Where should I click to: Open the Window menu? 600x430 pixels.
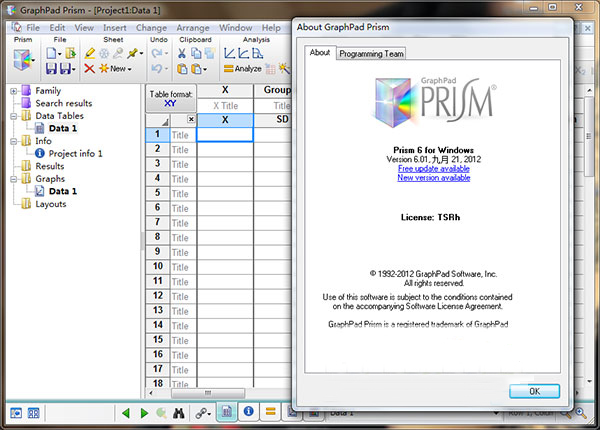pos(236,28)
